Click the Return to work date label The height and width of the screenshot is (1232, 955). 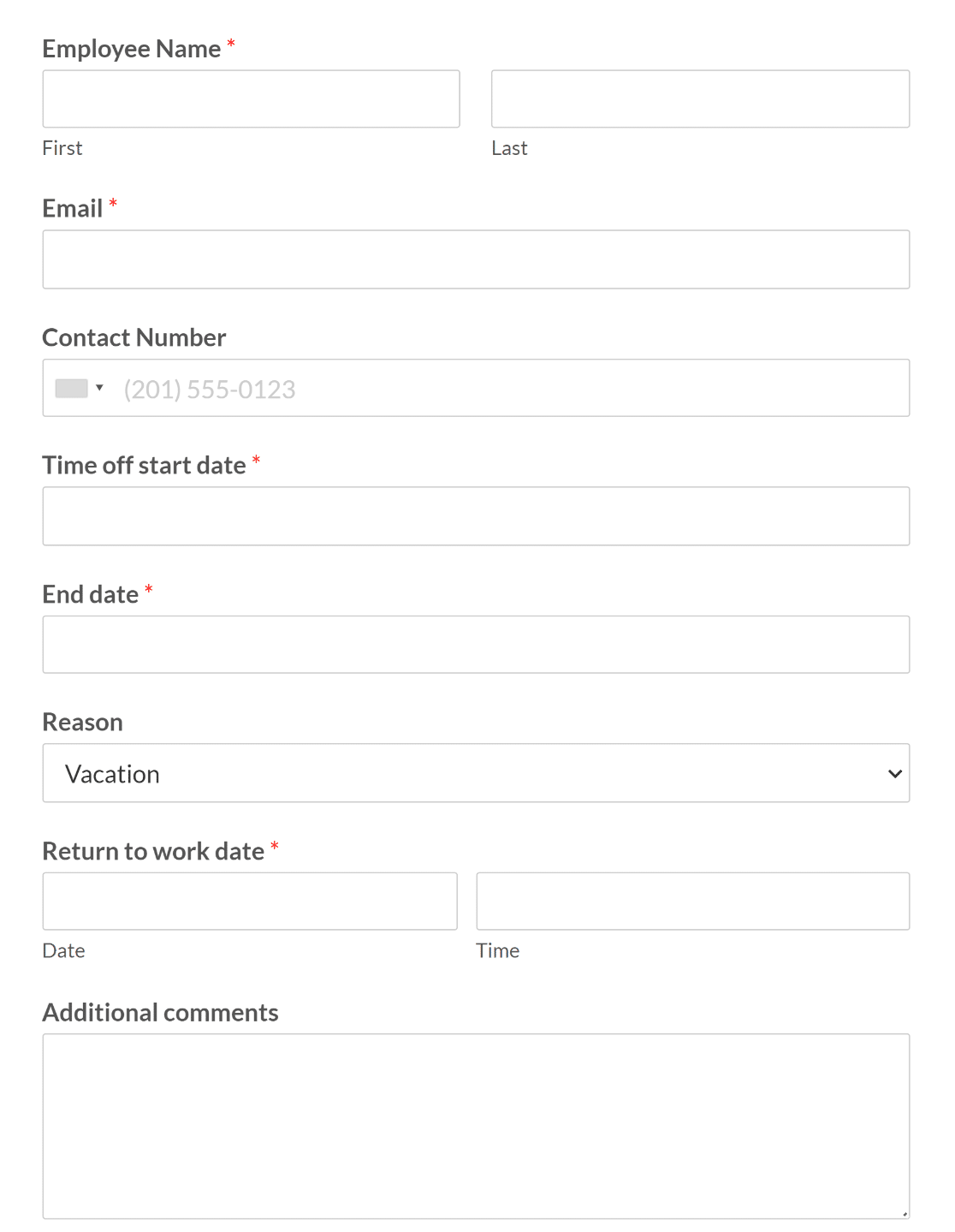(x=153, y=850)
